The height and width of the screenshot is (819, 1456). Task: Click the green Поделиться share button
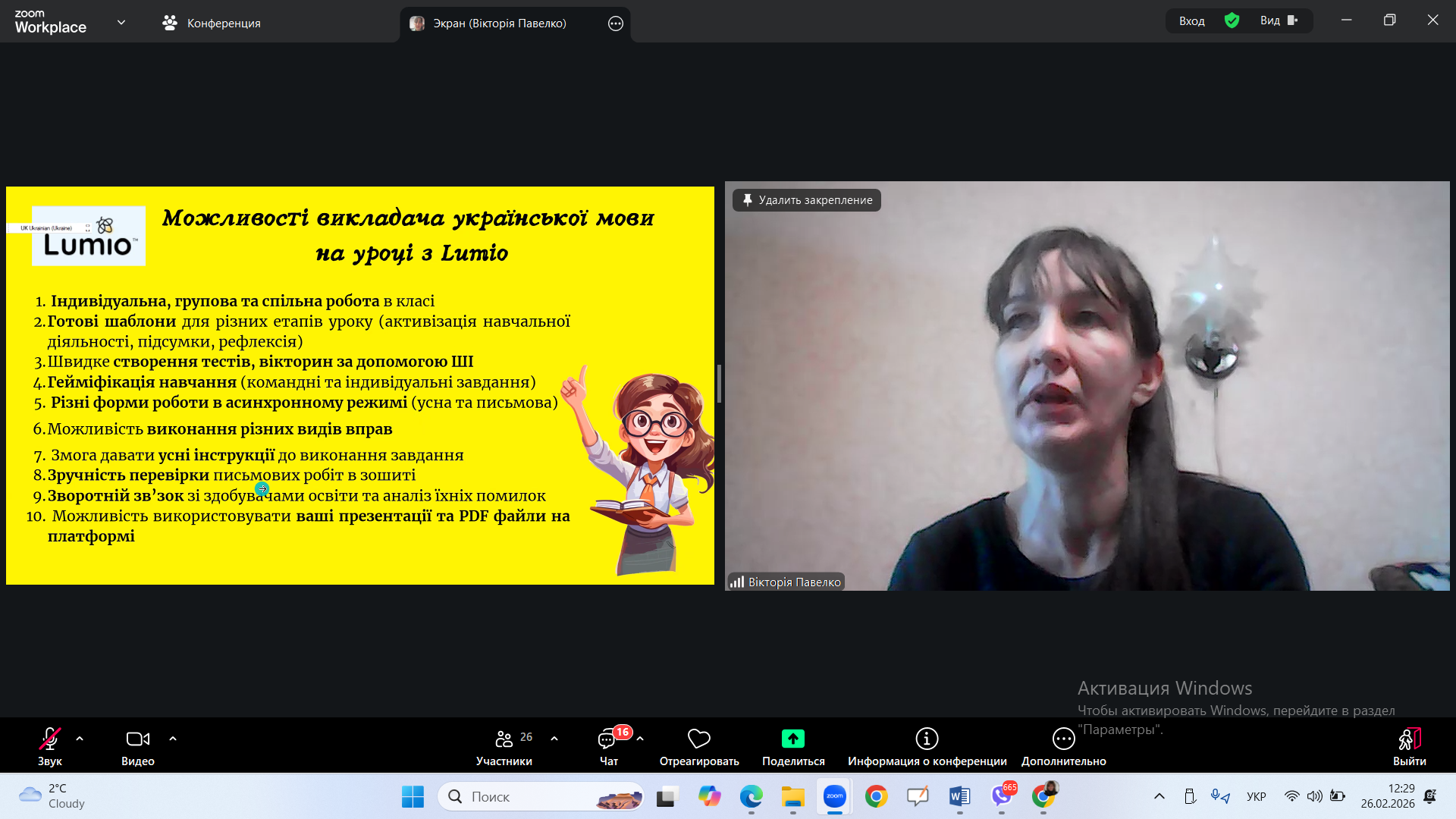[x=792, y=739]
